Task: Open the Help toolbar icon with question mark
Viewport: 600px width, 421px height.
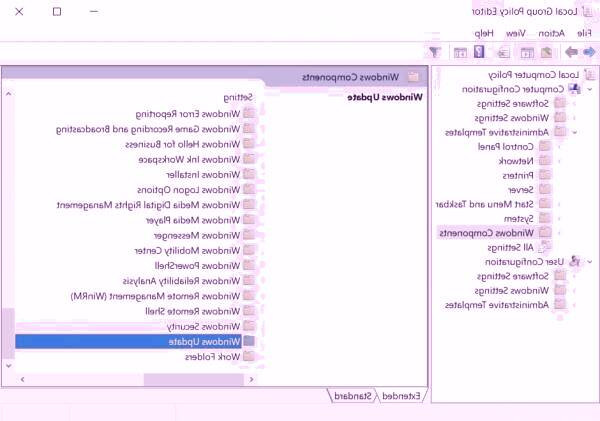Action: (x=479, y=52)
